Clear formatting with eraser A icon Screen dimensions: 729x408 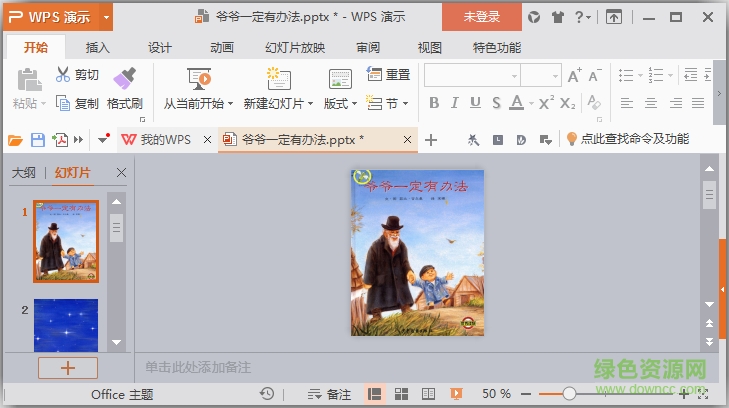594,103
